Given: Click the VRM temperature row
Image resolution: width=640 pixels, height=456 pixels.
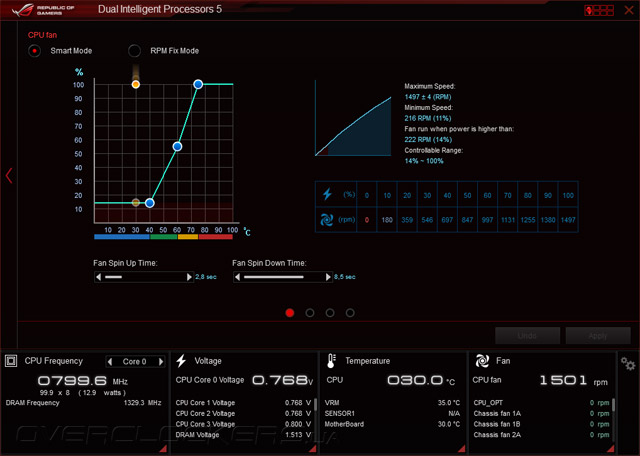Looking at the screenshot, I should click(392, 403).
